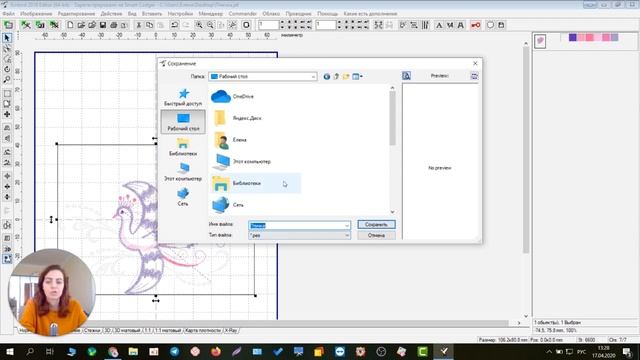
Task: Open Этот компьютер in dialog places sidebar
Action: (x=183, y=172)
